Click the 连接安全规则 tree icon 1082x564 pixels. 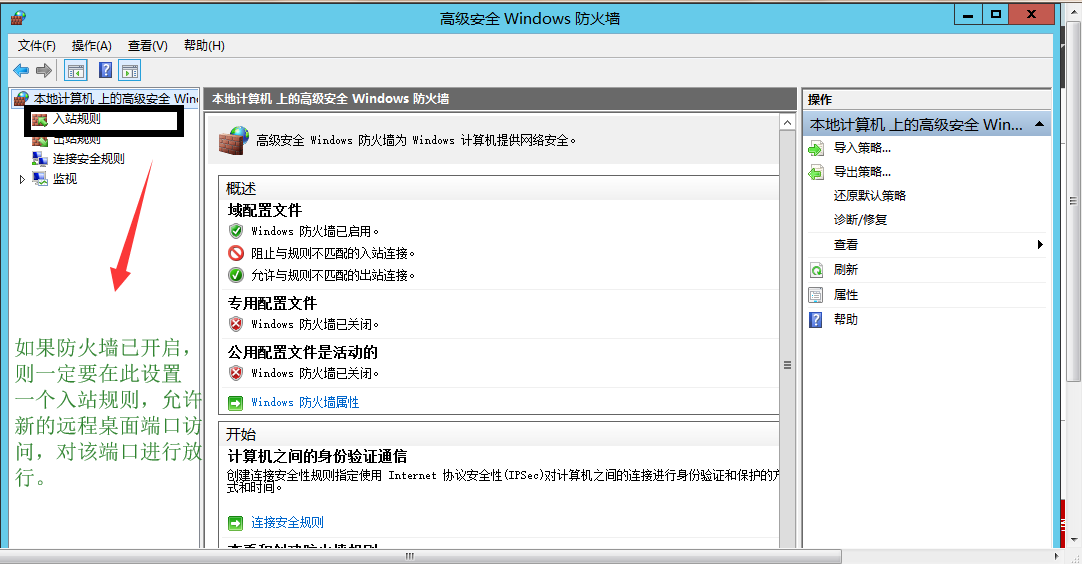point(40,159)
